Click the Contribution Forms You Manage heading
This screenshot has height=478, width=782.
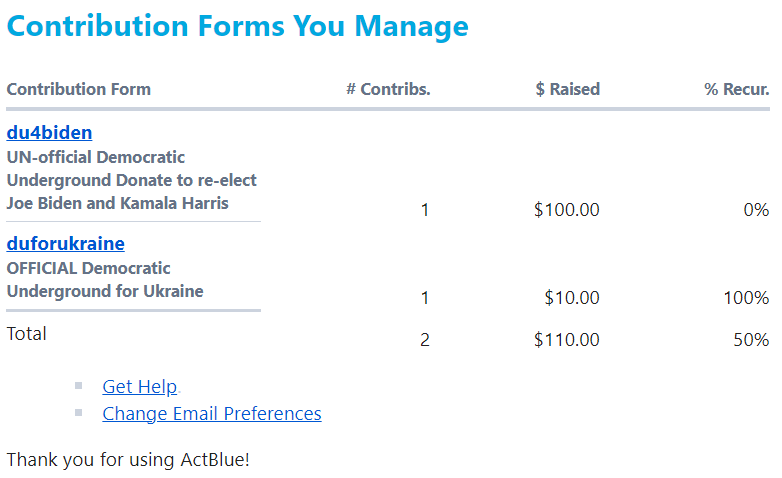coord(237,27)
